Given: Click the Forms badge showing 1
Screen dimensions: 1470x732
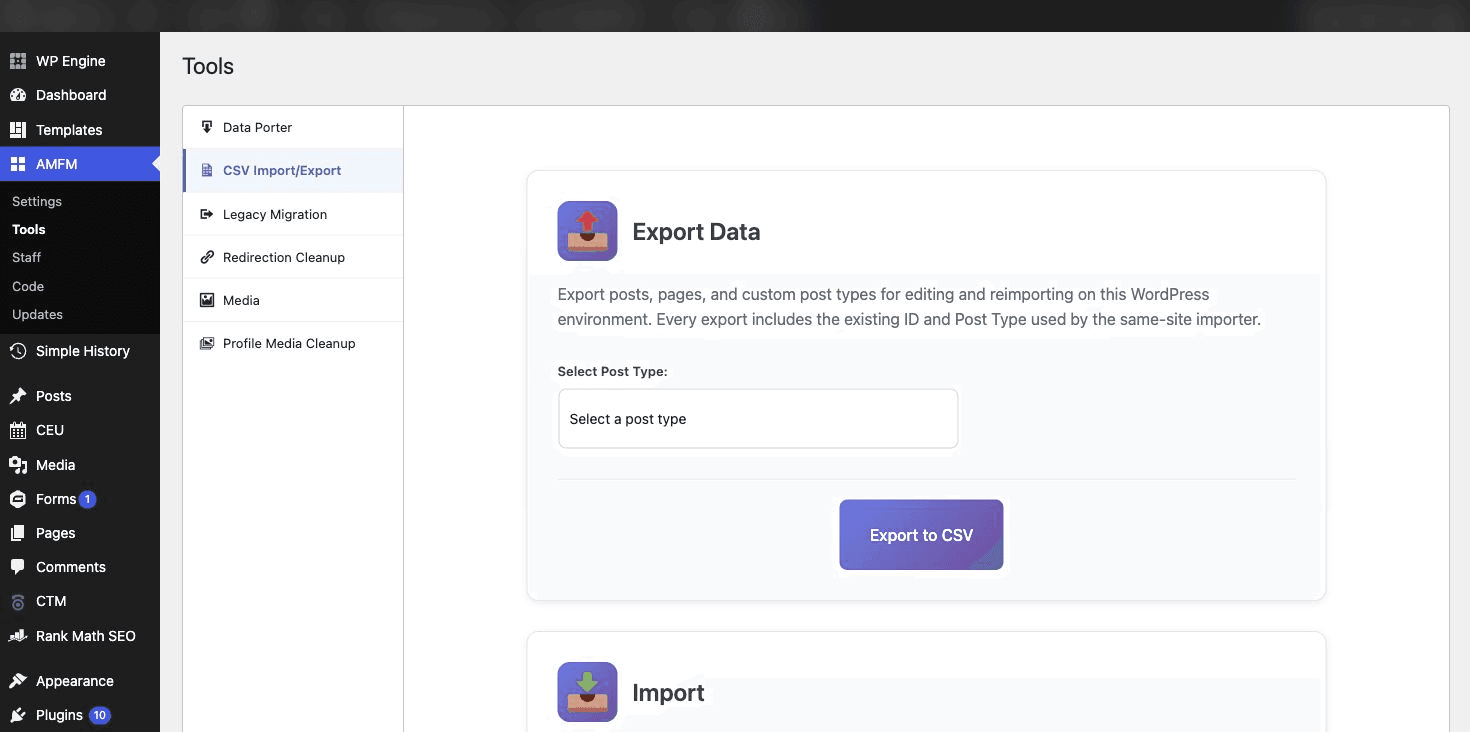Looking at the screenshot, I should [x=88, y=499].
